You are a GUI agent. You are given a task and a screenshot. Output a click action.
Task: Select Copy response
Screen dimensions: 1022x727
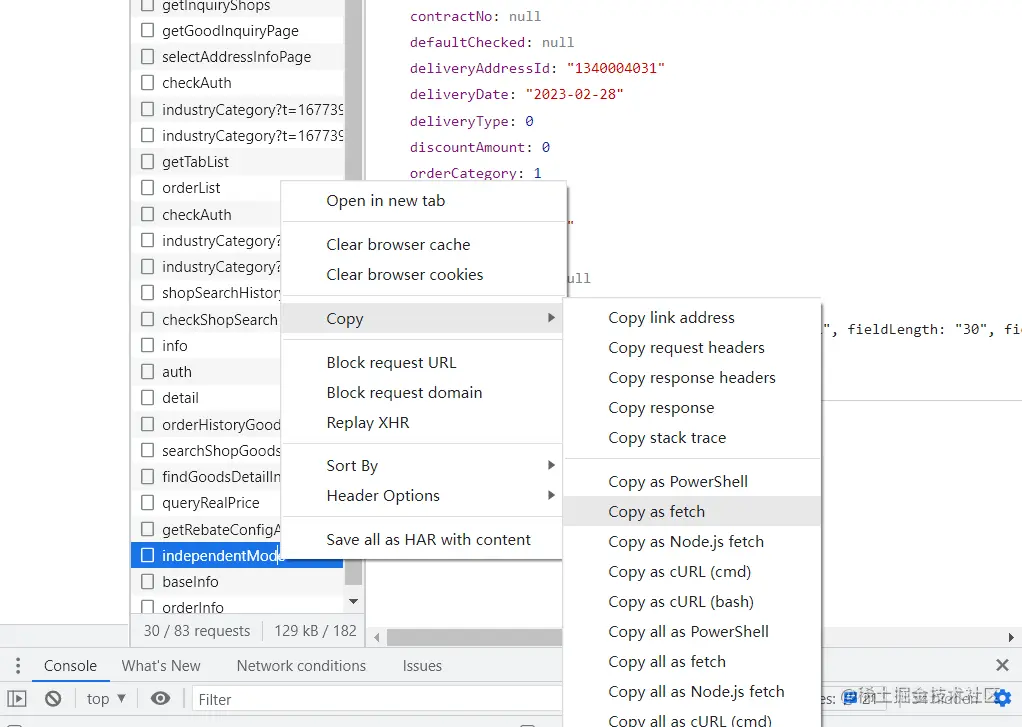pos(692,408)
